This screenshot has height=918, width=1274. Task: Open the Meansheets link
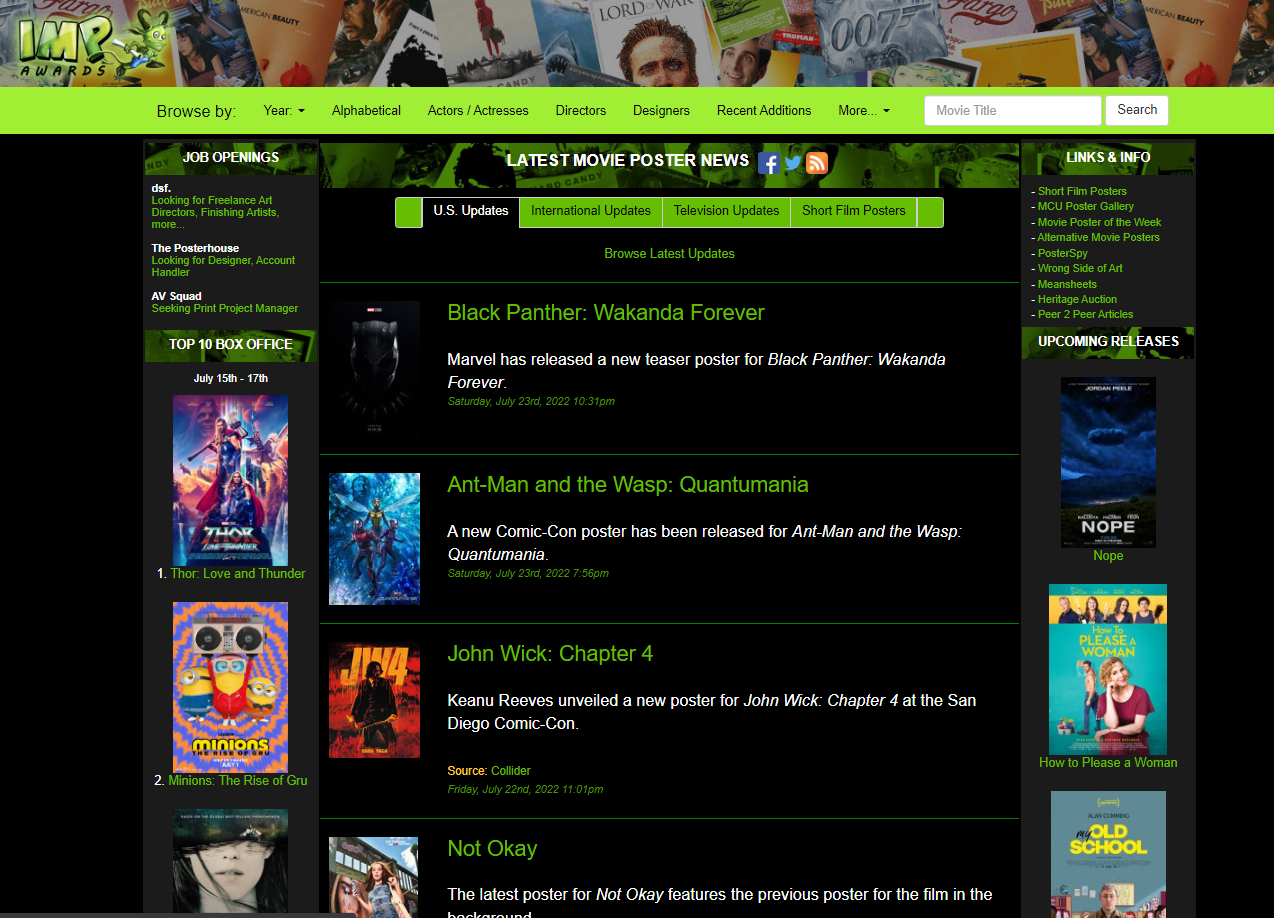coord(1067,284)
